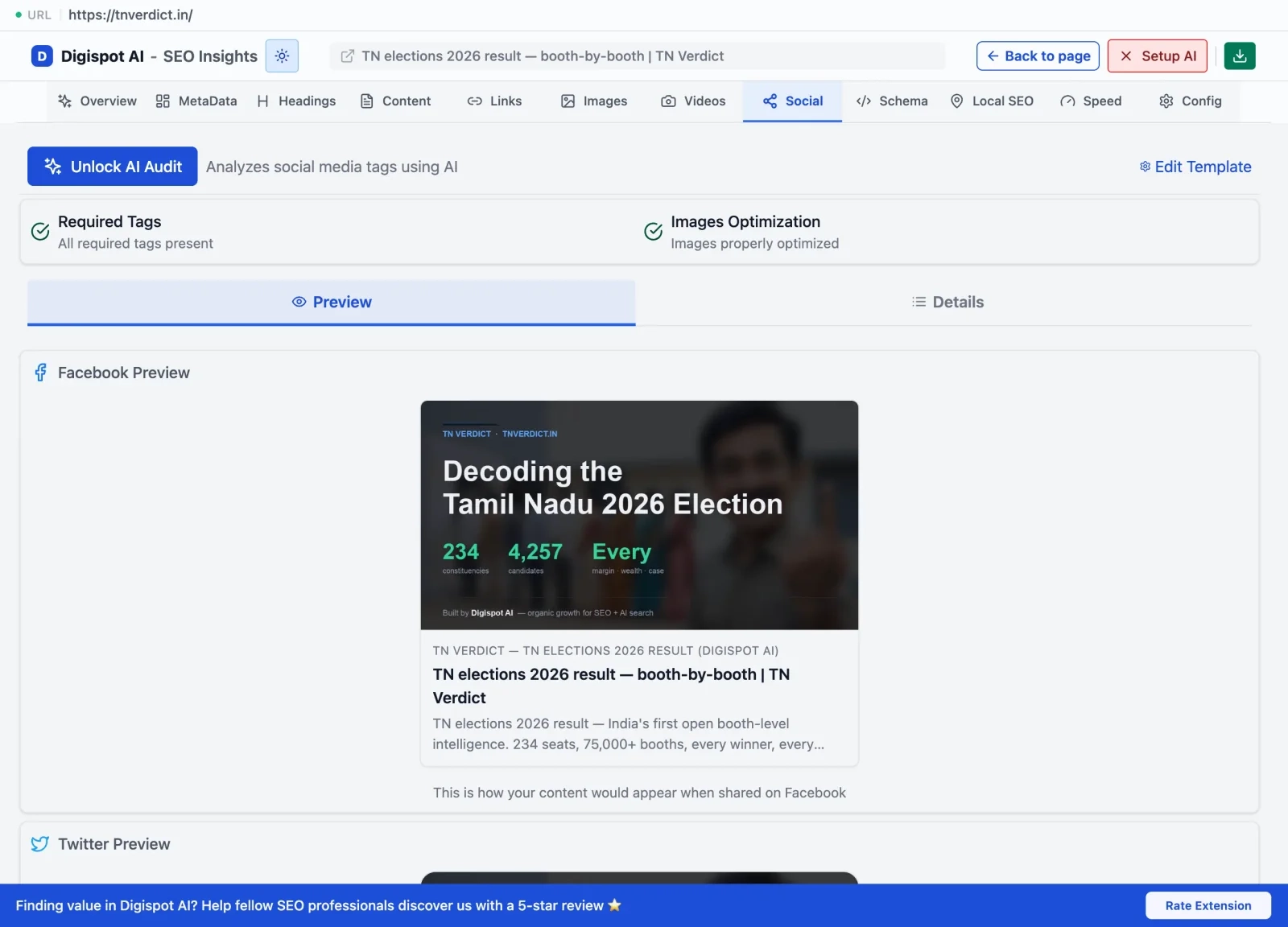The height and width of the screenshot is (927, 1288).
Task: Open the Images tab
Action: tap(594, 101)
